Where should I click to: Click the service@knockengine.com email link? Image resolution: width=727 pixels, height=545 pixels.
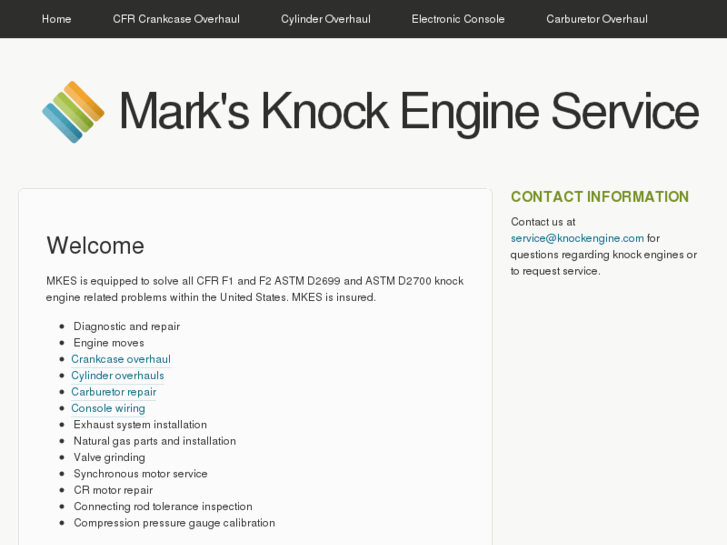(x=577, y=238)
